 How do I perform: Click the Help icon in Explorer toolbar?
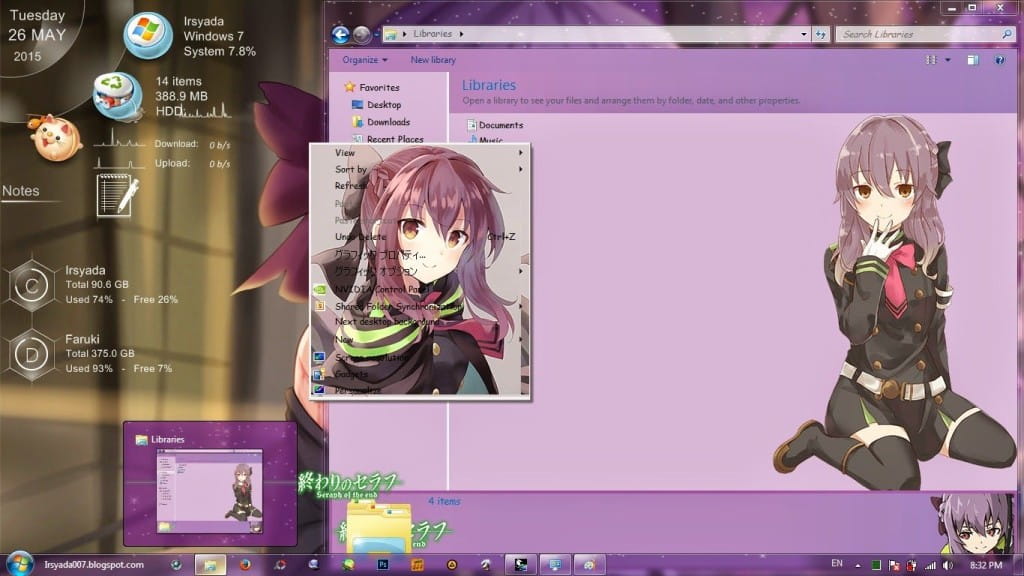click(1000, 60)
